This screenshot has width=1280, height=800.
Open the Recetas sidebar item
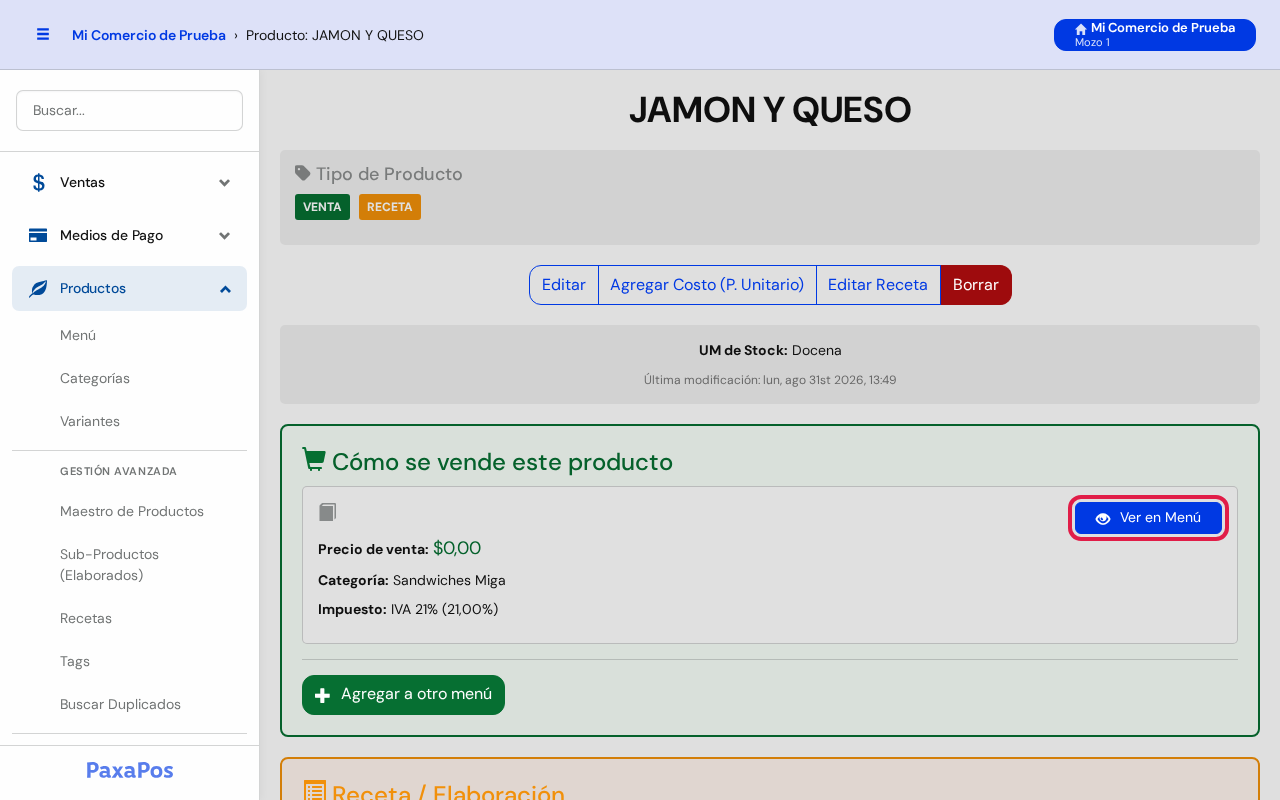(x=86, y=618)
